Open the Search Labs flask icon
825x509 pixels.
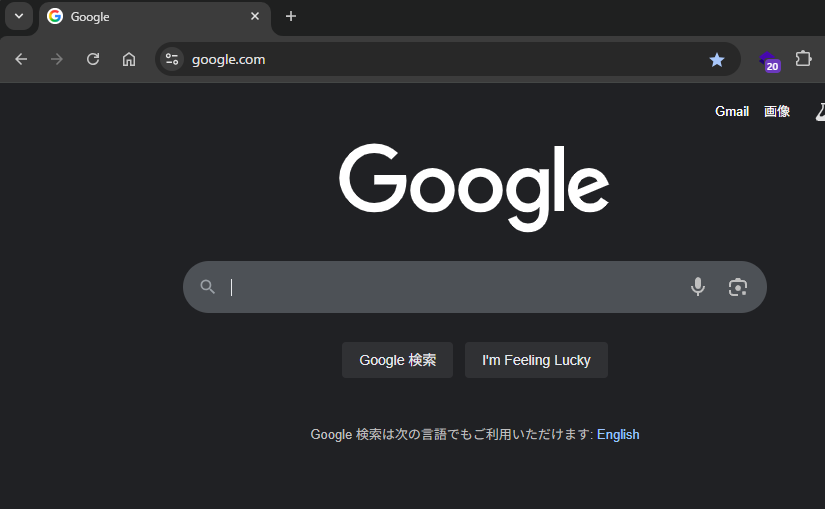click(x=820, y=112)
